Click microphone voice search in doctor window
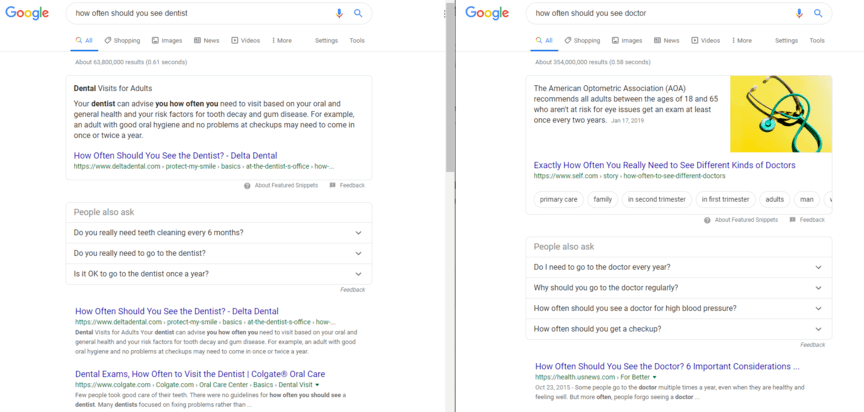This screenshot has width=864, height=412. [x=800, y=13]
